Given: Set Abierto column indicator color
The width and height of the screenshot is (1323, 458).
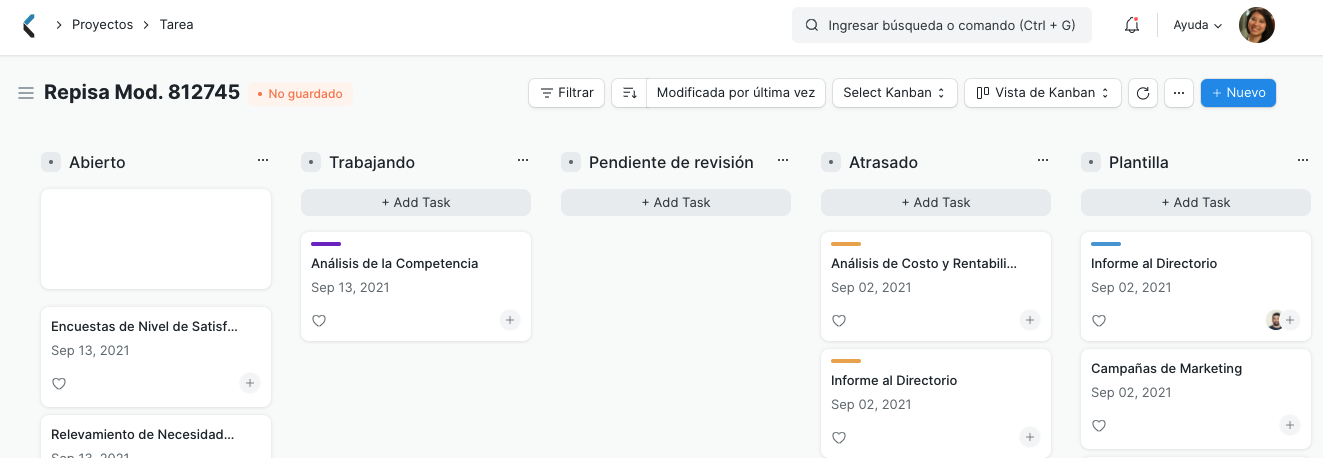Looking at the screenshot, I should (51, 162).
